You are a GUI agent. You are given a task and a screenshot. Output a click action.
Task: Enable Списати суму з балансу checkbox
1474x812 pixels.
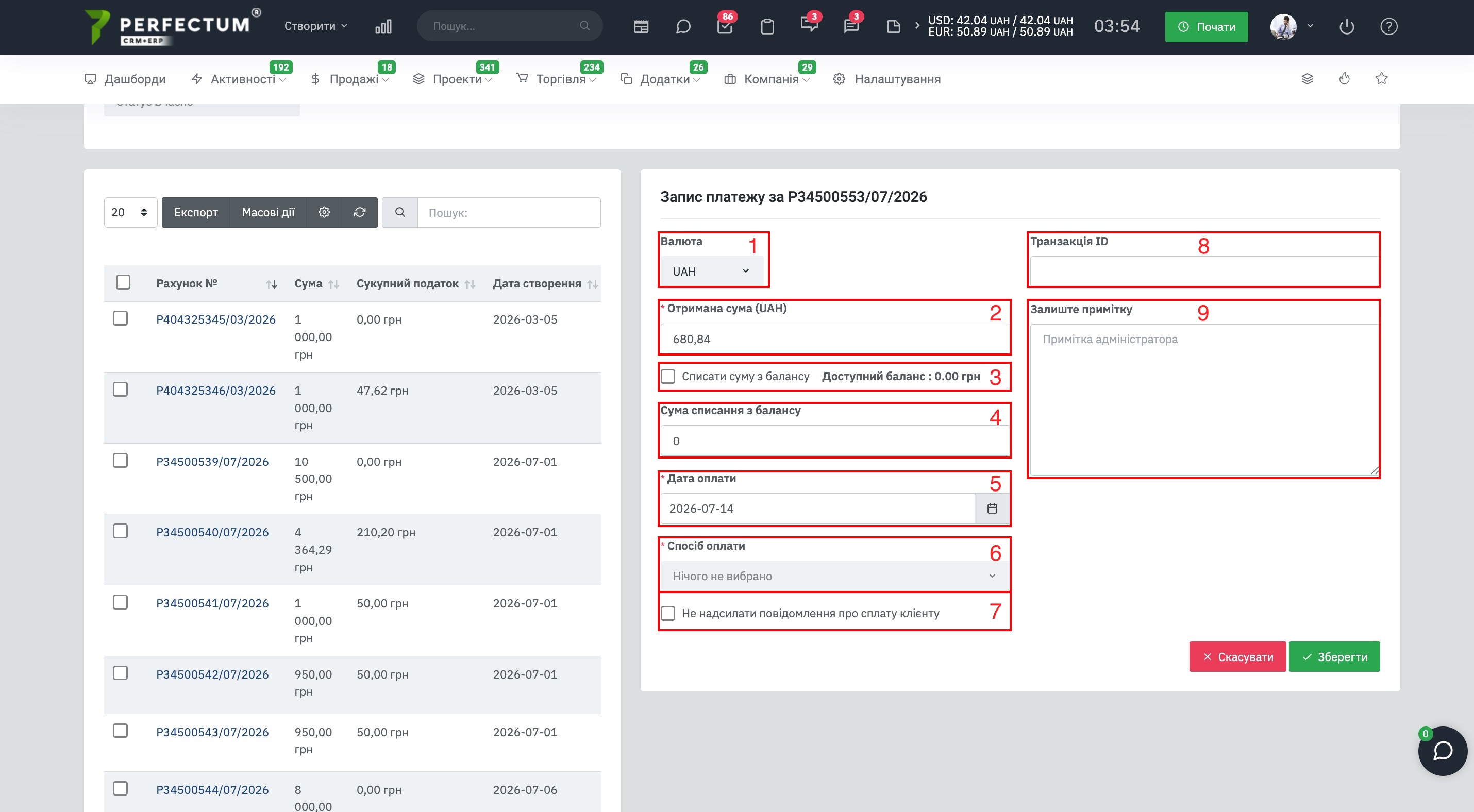(667, 376)
